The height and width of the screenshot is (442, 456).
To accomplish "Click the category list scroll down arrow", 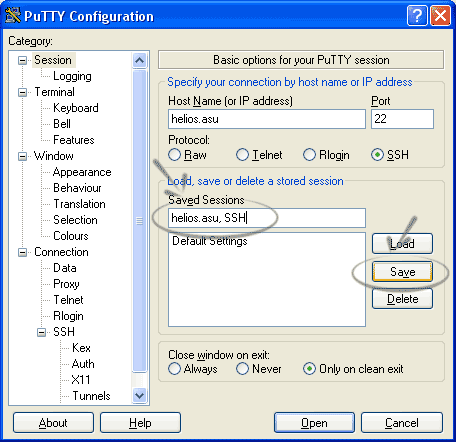I will pyautogui.click(x=139, y=396).
